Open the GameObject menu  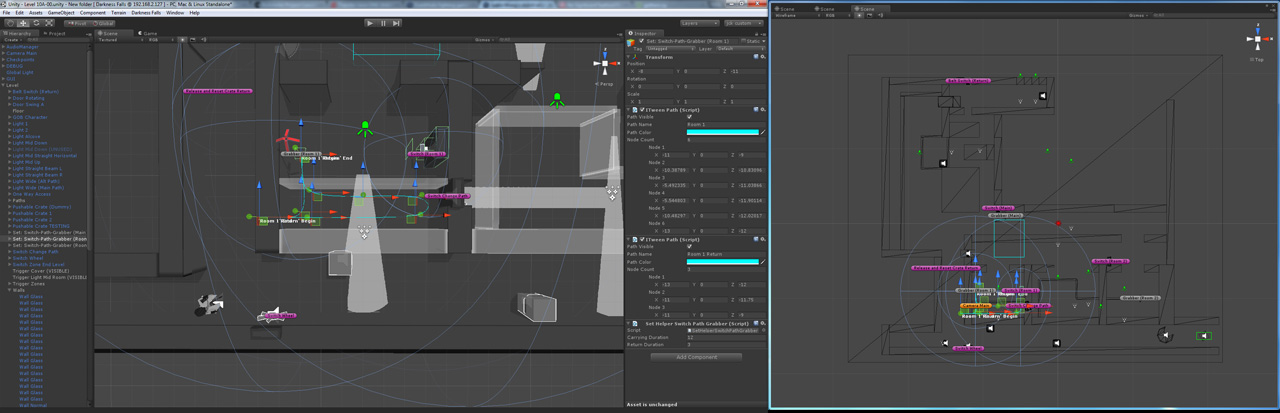click(61, 13)
